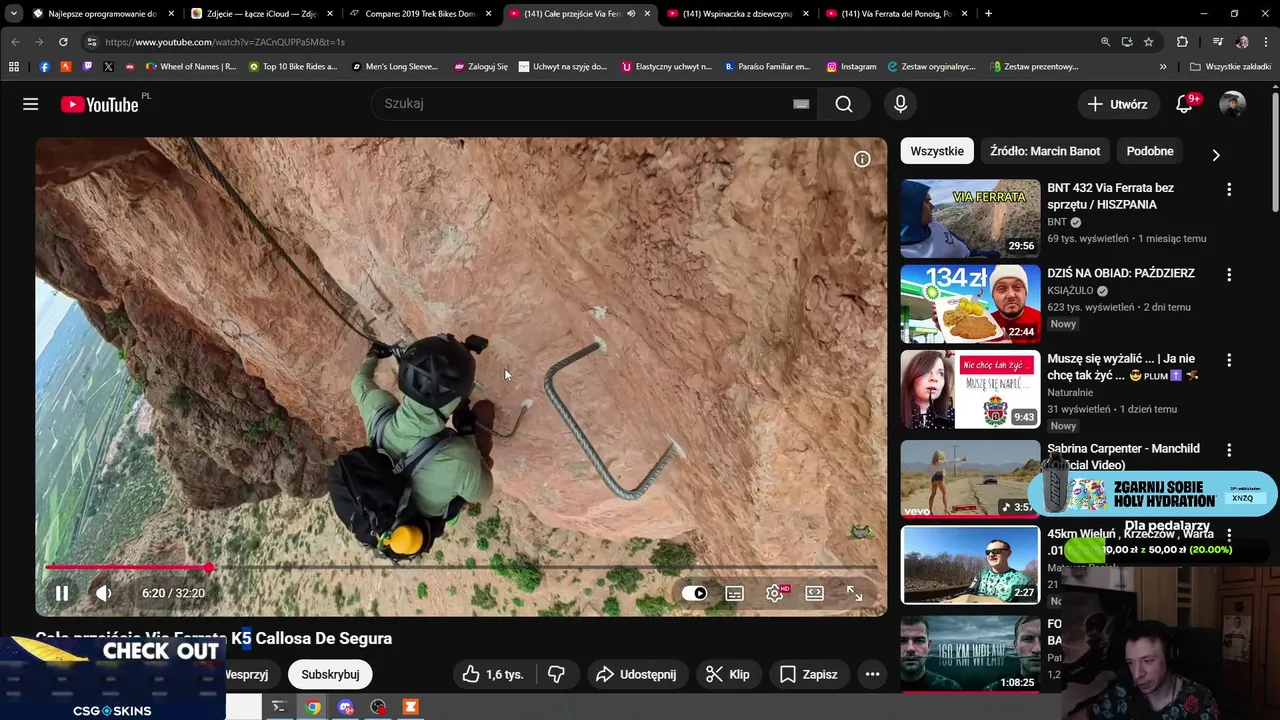Open the on-screen keyboard in search box
The image size is (1280, 720).
coord(801,104)
